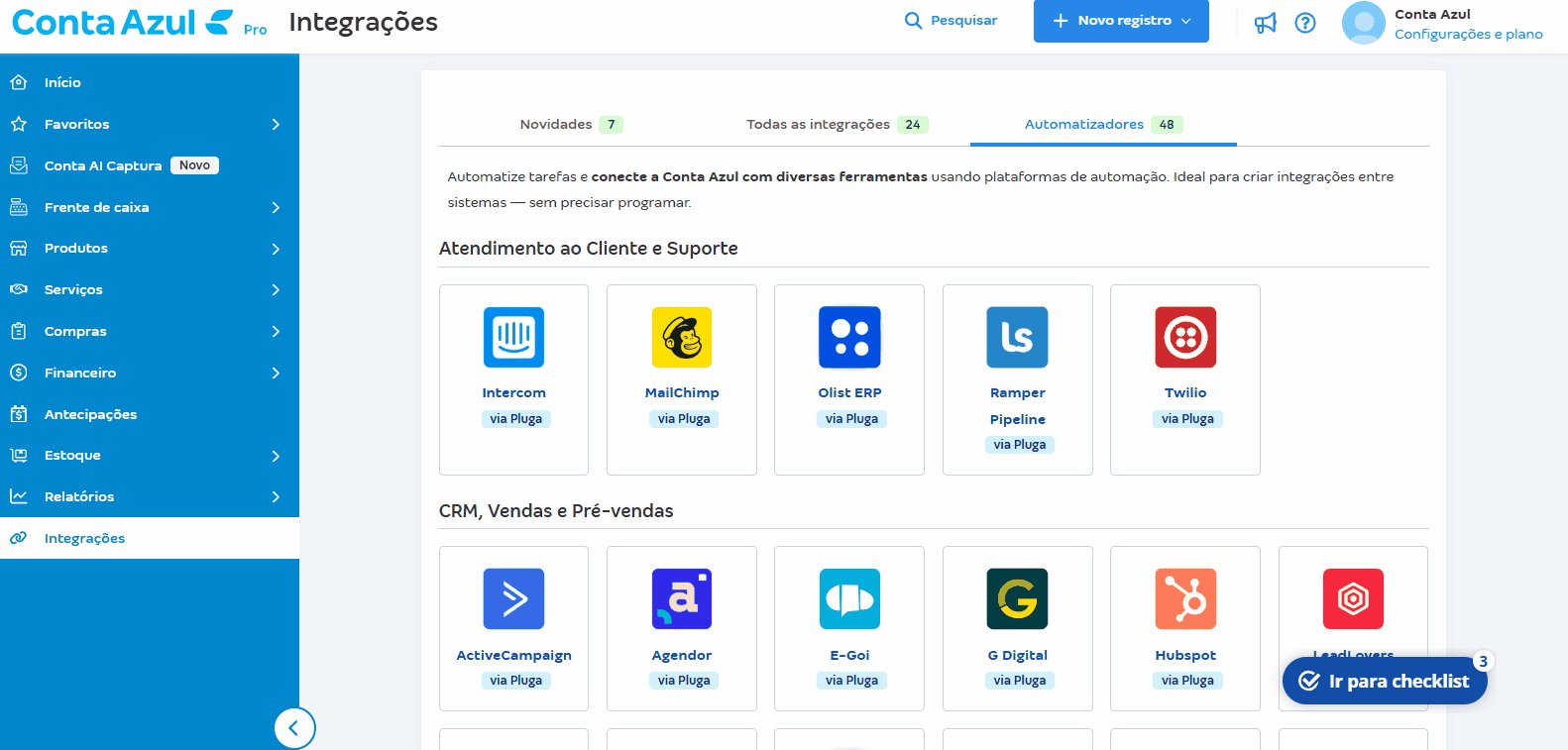Click the Intercom integration icon
This screenshot has width=1568, height=750.
513,337
